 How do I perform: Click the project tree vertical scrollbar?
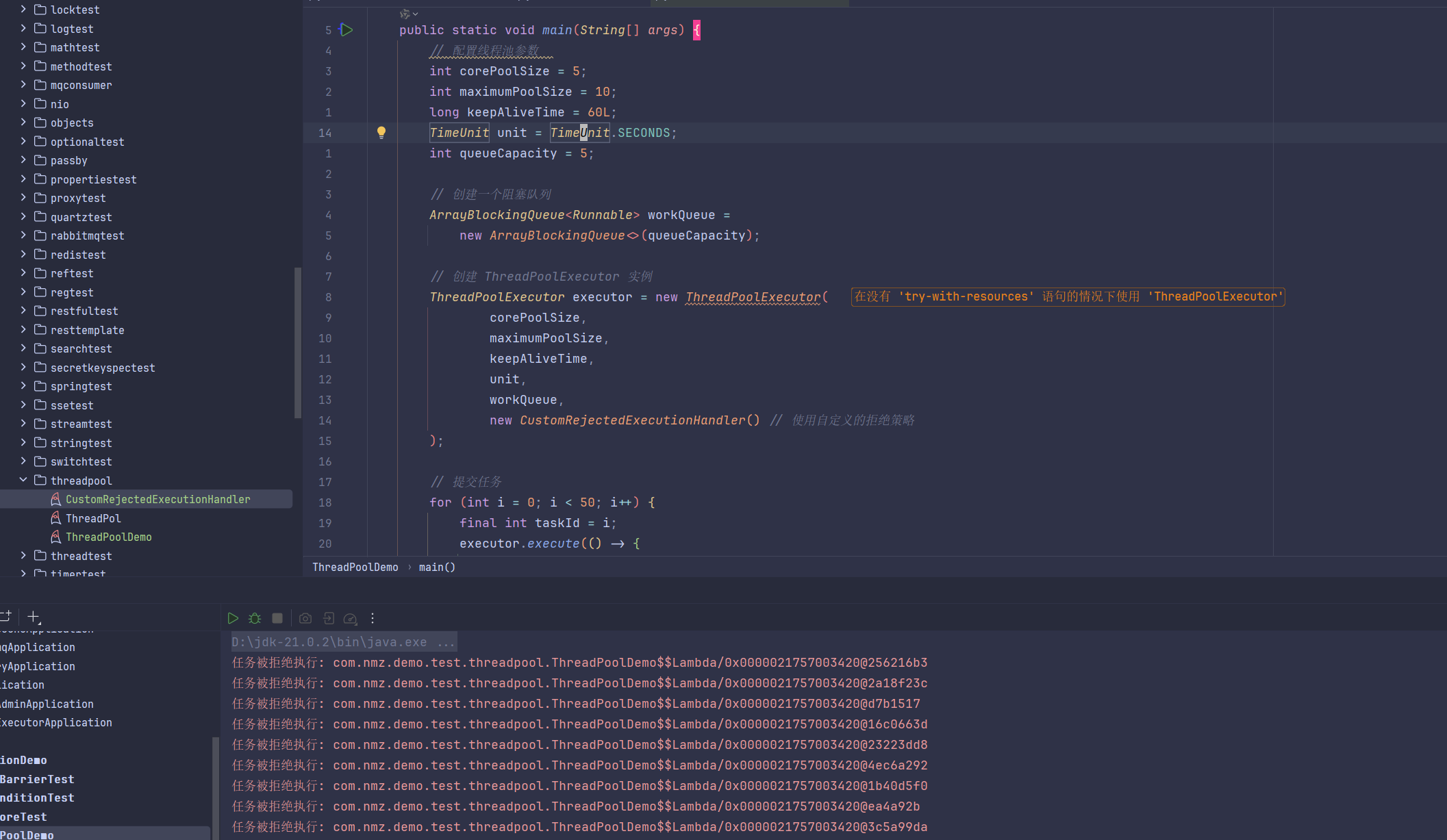[297, 342]
